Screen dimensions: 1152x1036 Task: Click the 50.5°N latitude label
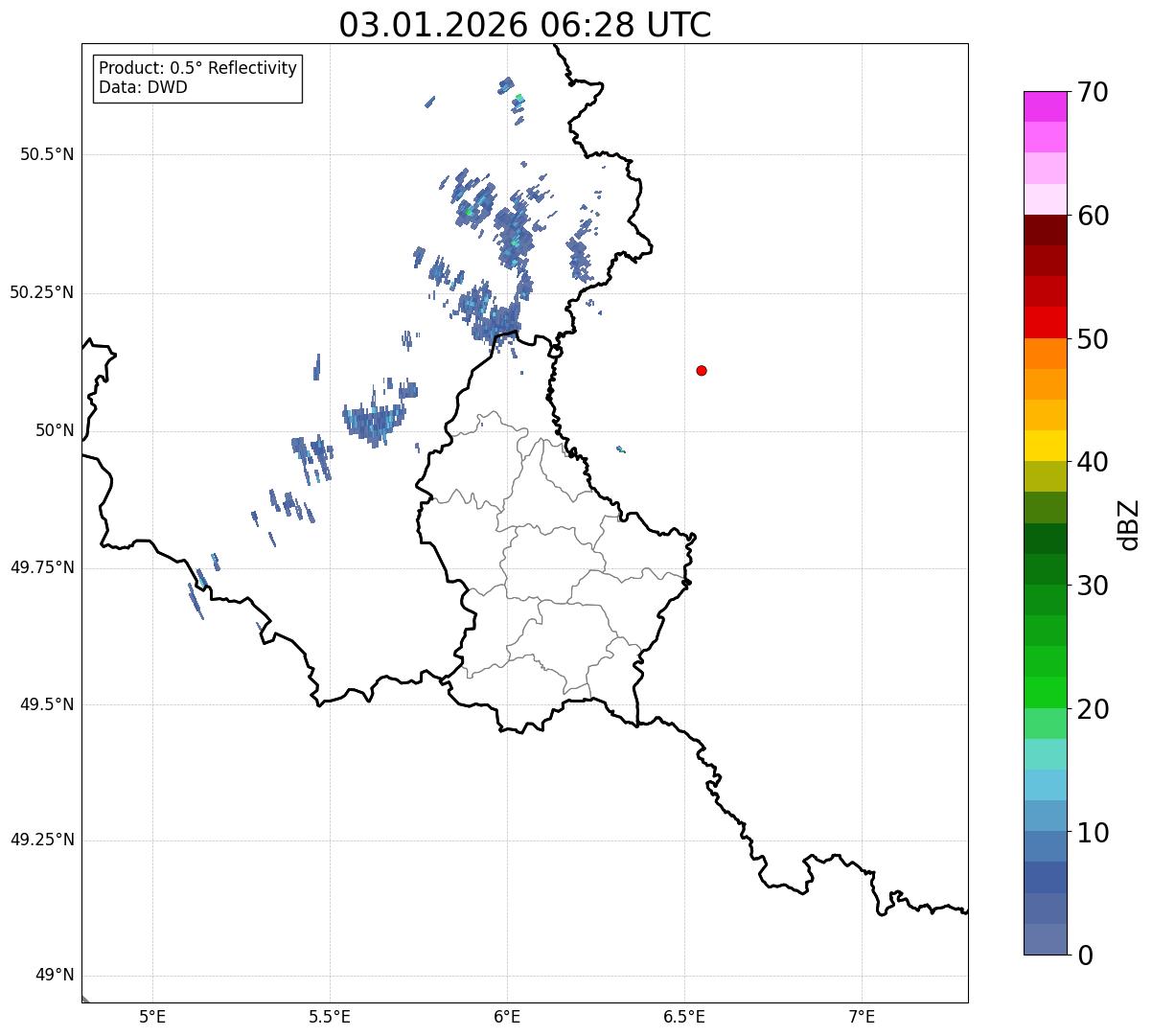(47, 154)
